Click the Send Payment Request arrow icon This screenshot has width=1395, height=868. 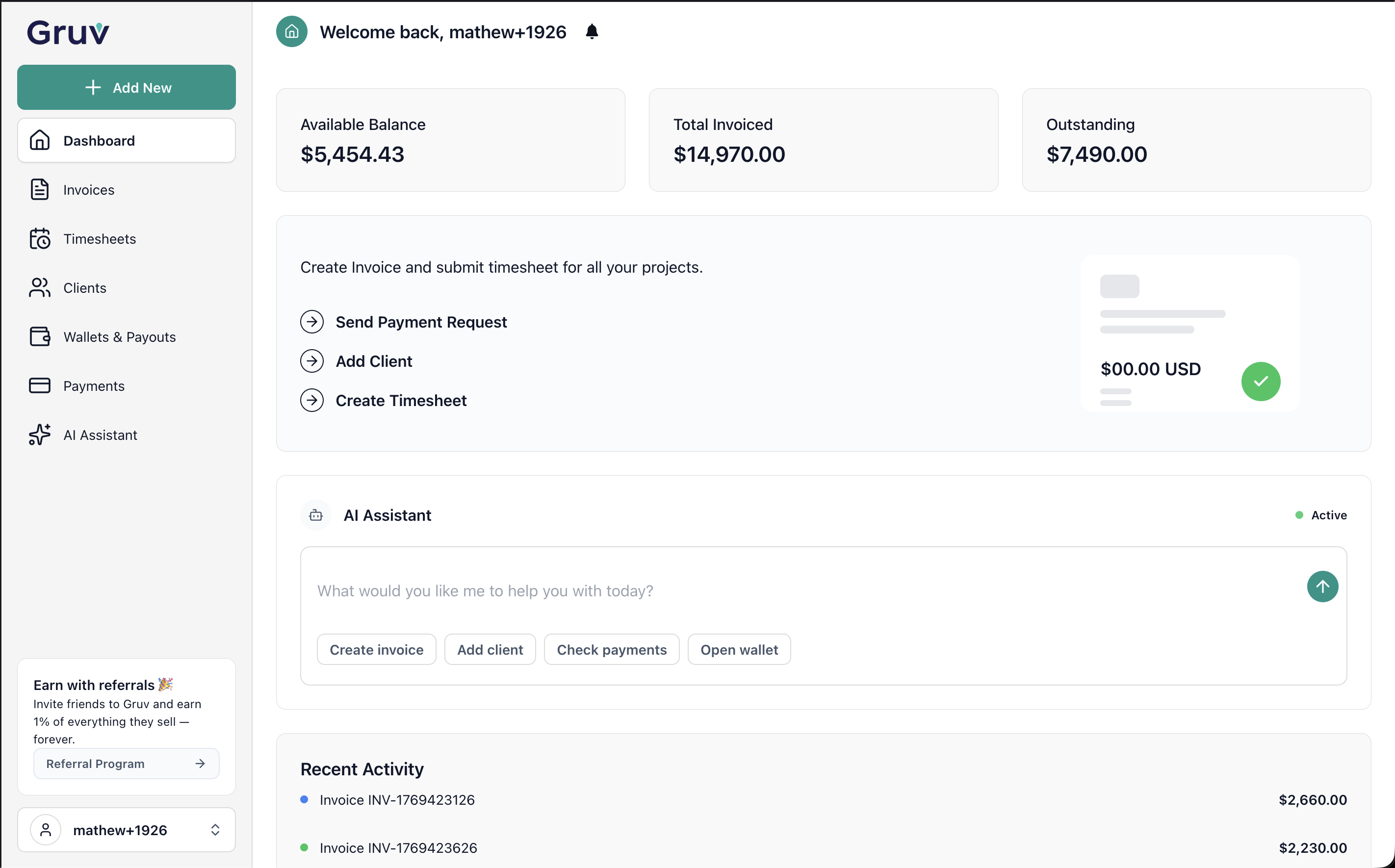(x=312, y=322)
